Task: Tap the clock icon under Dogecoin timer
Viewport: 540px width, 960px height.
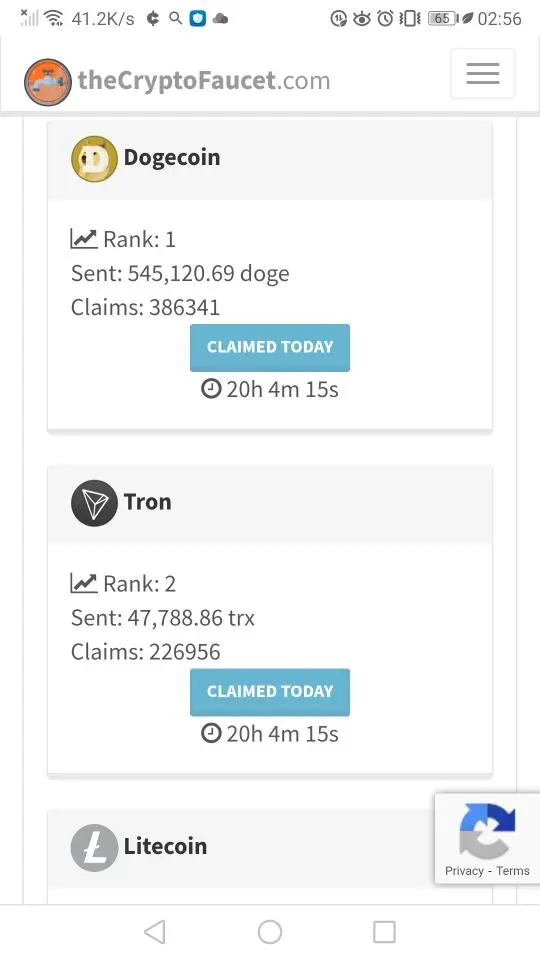Action: [211, 388]
